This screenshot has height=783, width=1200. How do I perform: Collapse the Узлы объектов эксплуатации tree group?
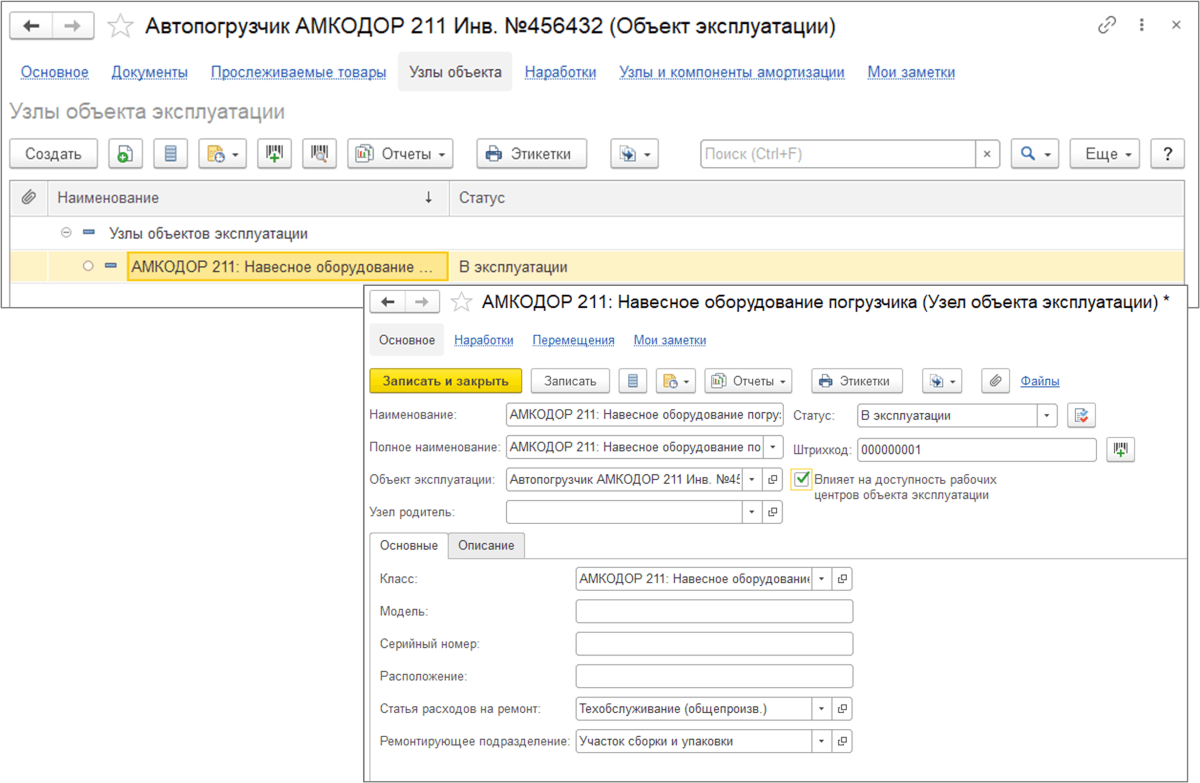click(67, 233)
